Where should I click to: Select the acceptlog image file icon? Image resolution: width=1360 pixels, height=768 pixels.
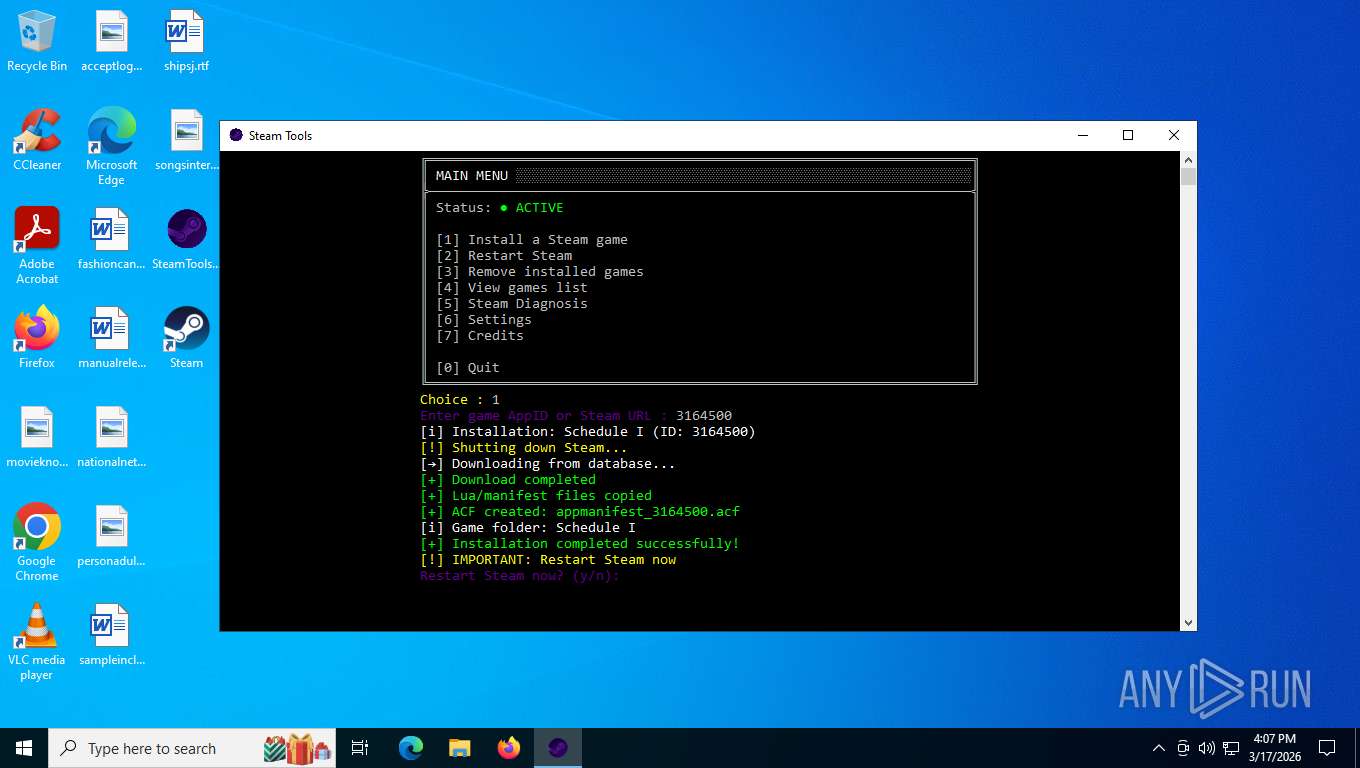112,42
